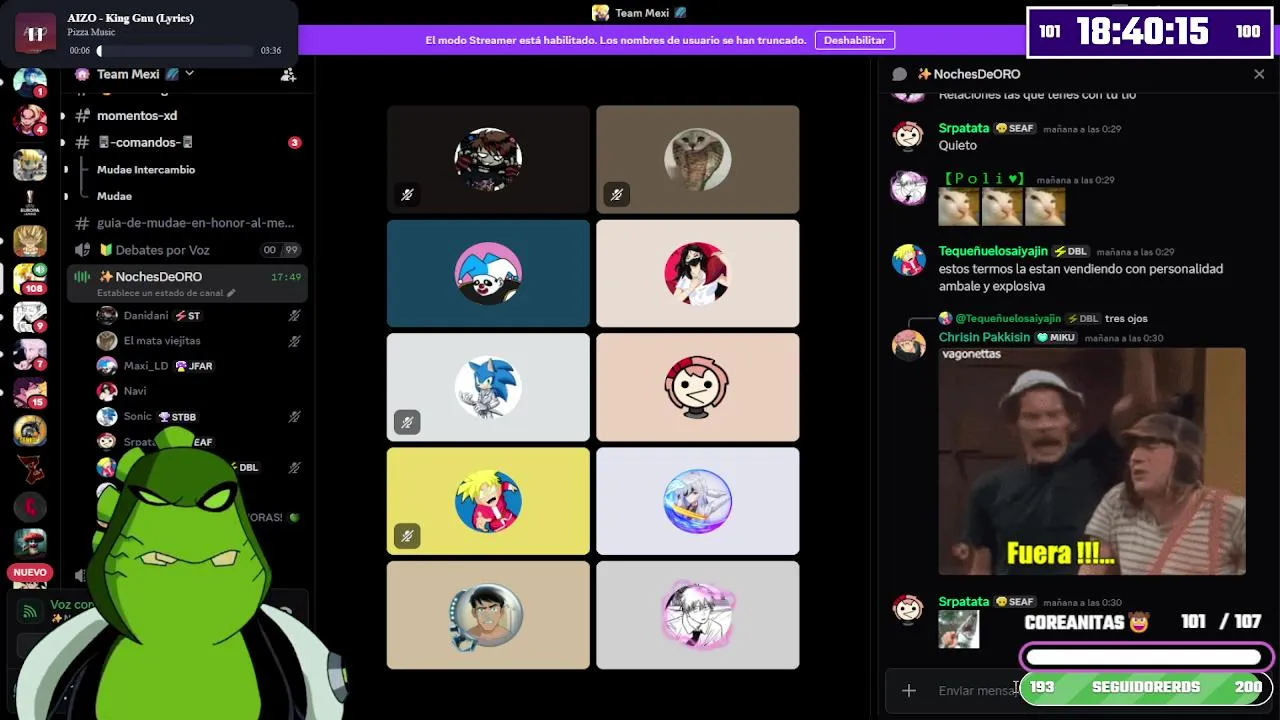
Task: Click the Poli username in chat
Action: tap(985, 179)
